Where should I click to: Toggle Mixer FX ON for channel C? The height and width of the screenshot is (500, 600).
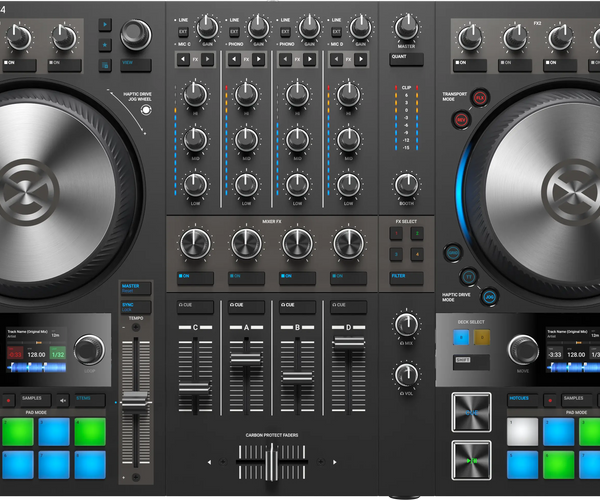pos(195,278)
